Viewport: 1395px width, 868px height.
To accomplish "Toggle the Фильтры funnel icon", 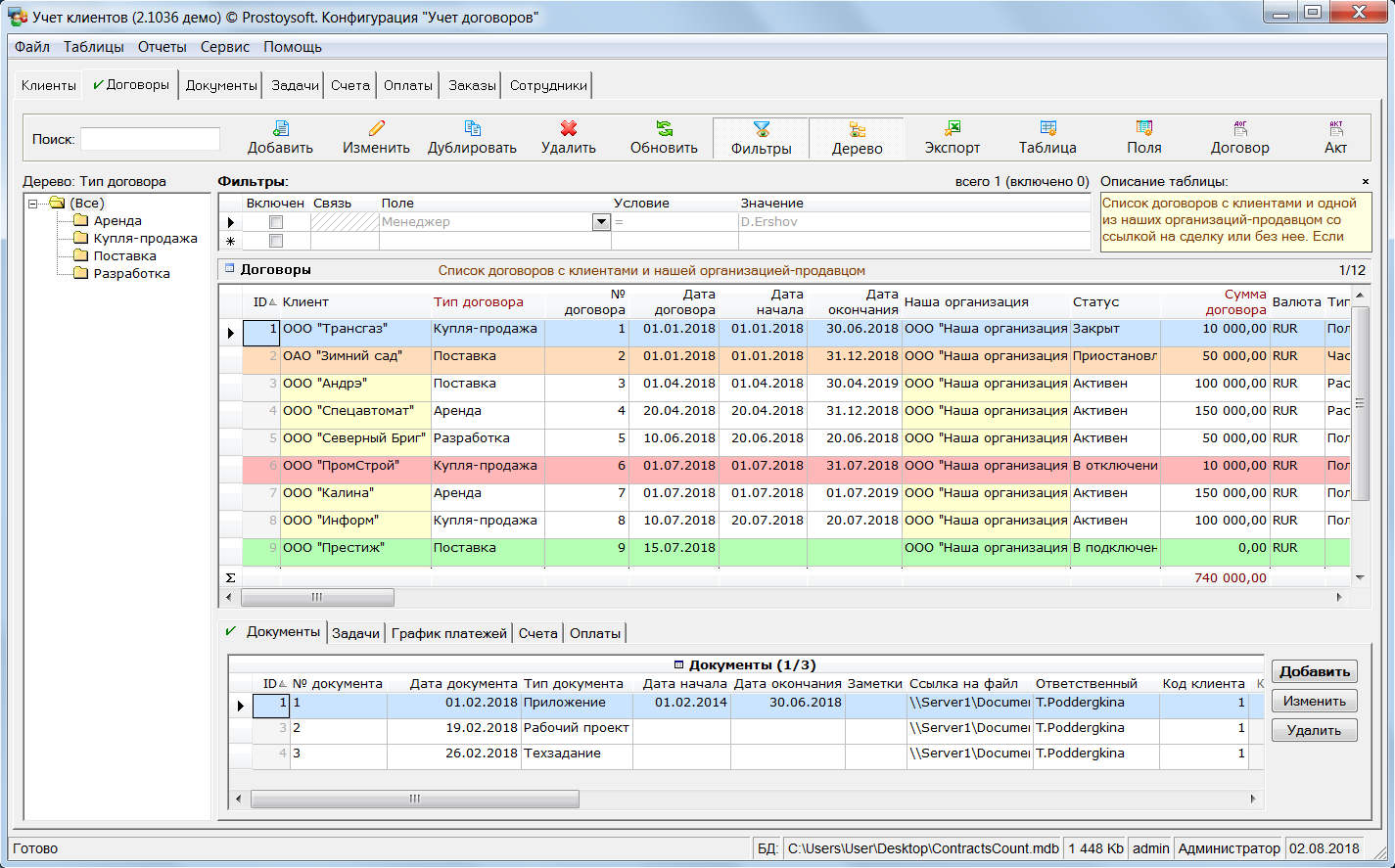I will click(x=761, y=130).
